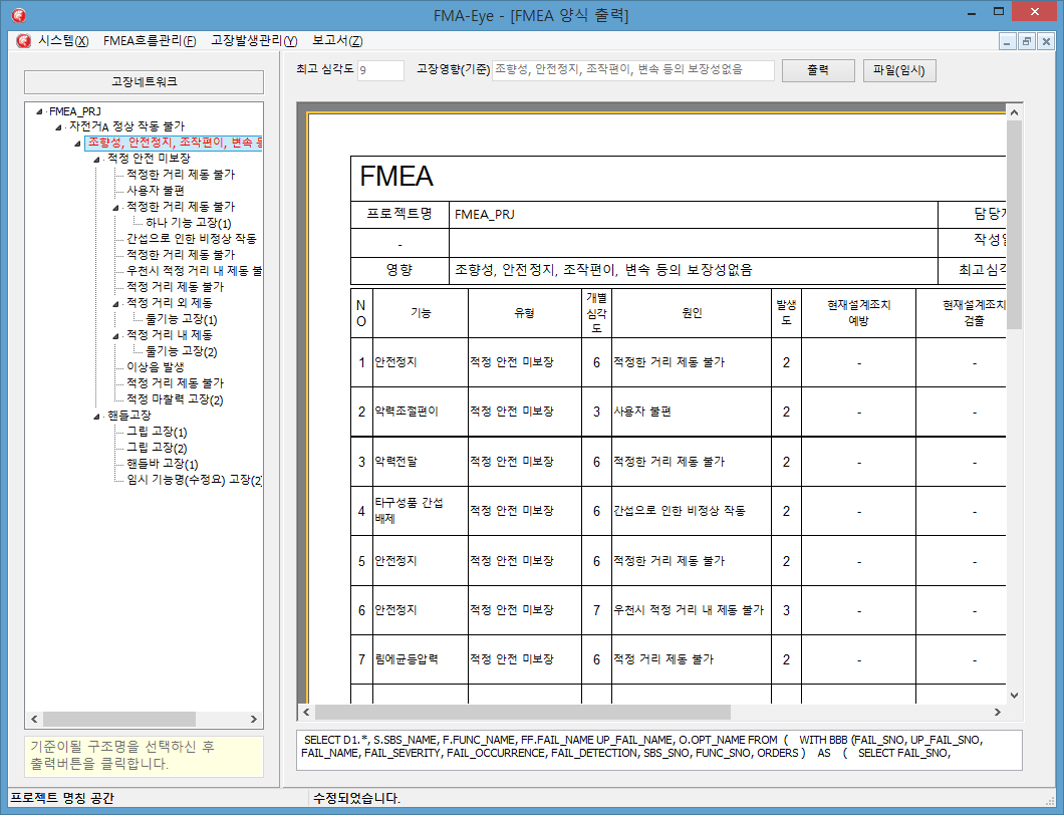1064x815 pixels.
Task: Click the 프로젝트명 value FMEA_PRJ in the report
Action: tap(484, 214)
